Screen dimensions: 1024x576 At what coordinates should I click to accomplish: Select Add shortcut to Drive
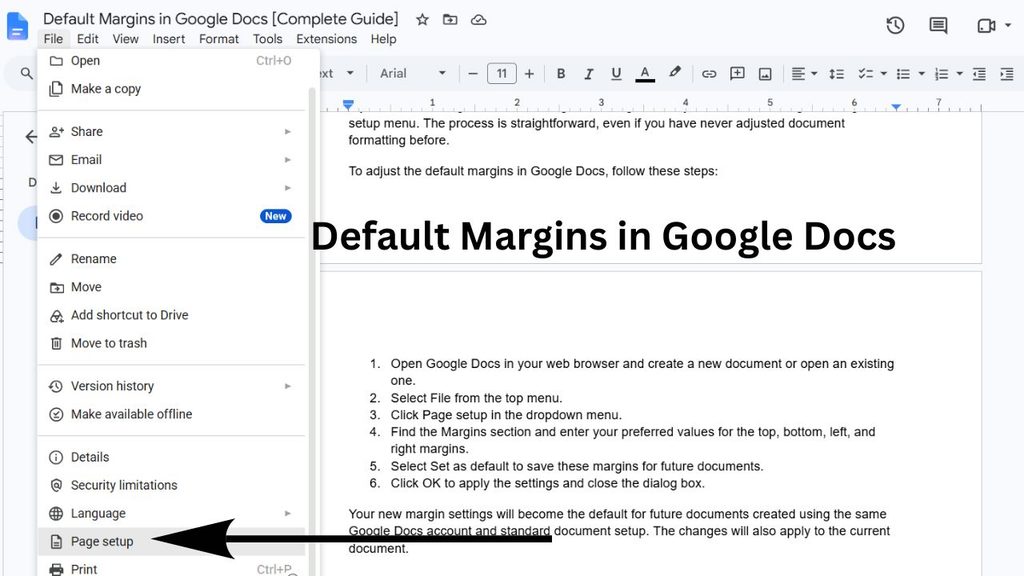171,315
